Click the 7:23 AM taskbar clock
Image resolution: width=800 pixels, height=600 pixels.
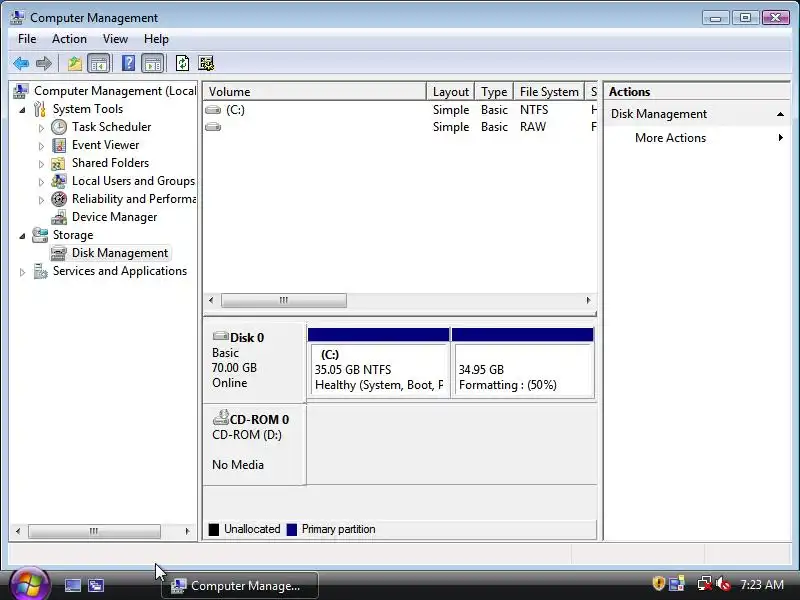click(762, 584)
